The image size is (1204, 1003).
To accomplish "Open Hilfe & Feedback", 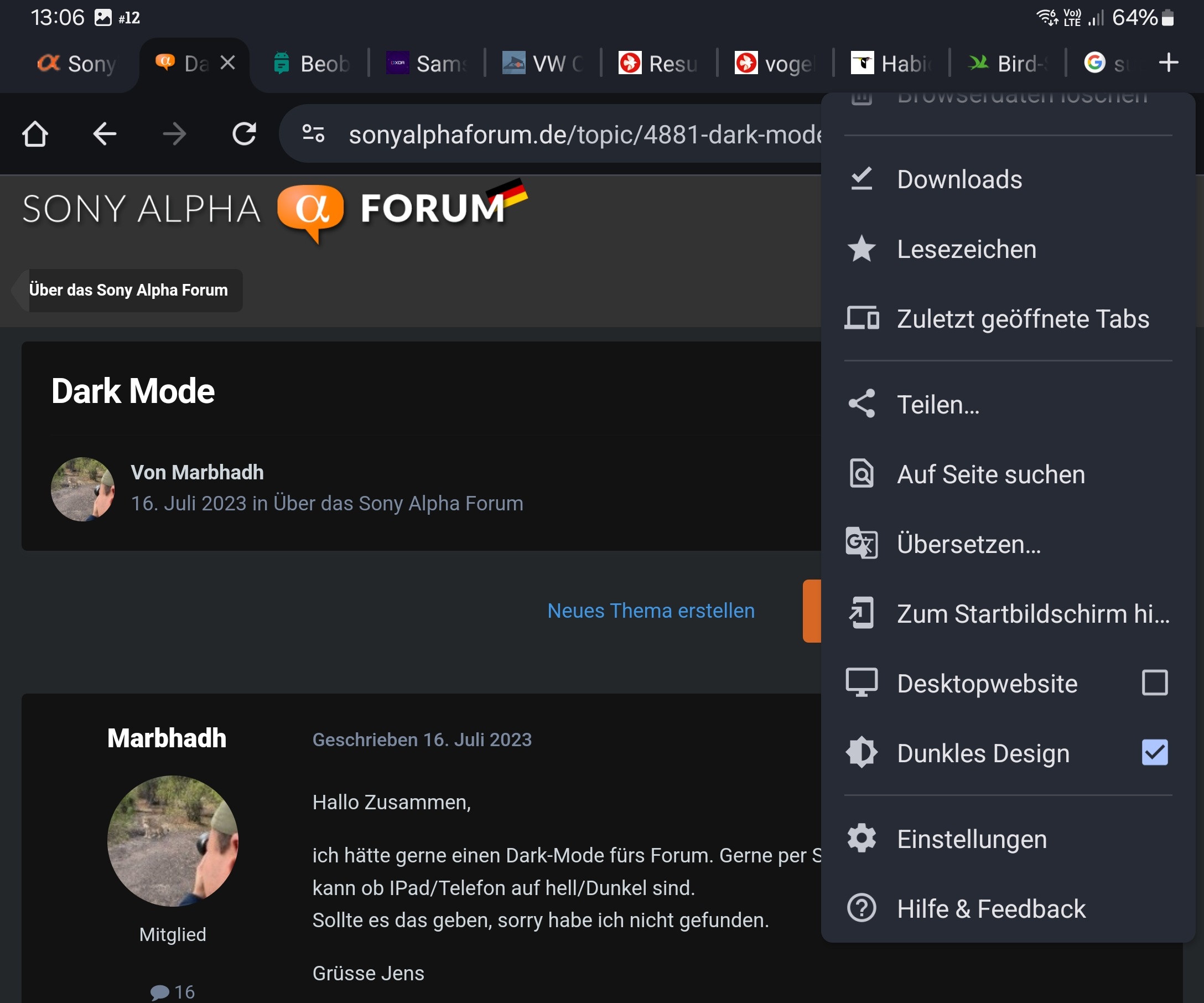I will click(991, 909).
